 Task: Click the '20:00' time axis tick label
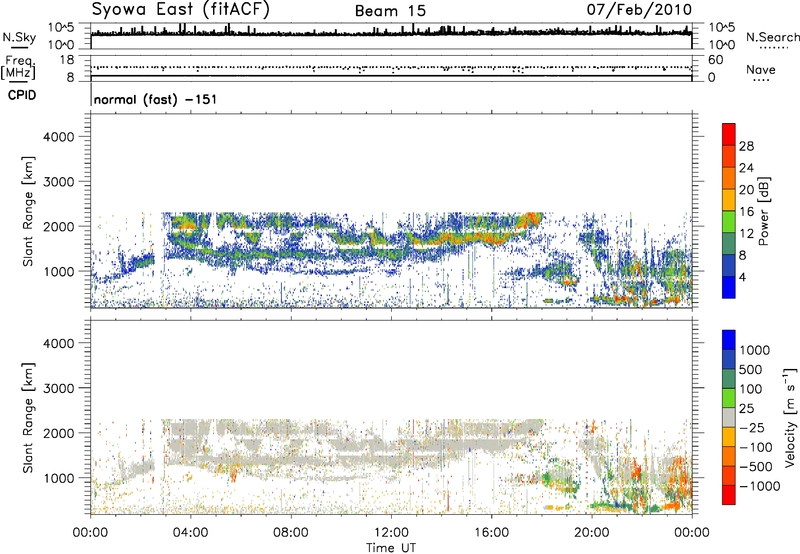[x=591, y=533]
